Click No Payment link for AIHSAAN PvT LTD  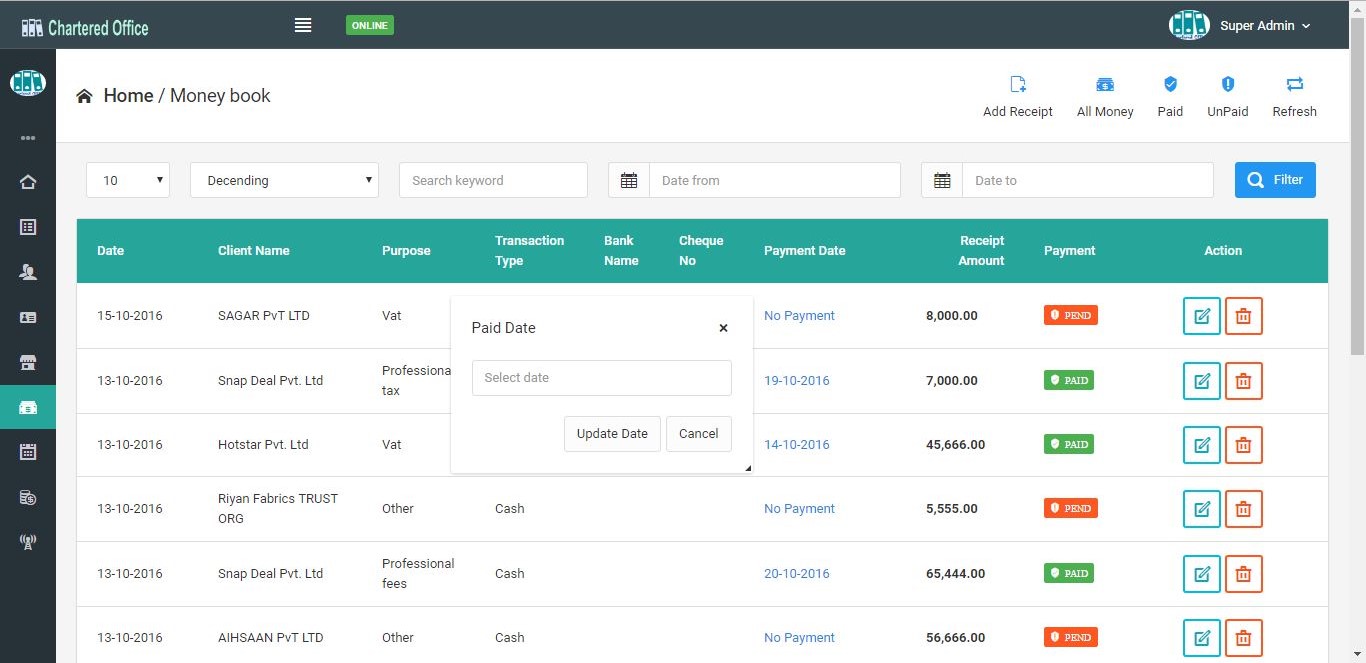(799, 637)
